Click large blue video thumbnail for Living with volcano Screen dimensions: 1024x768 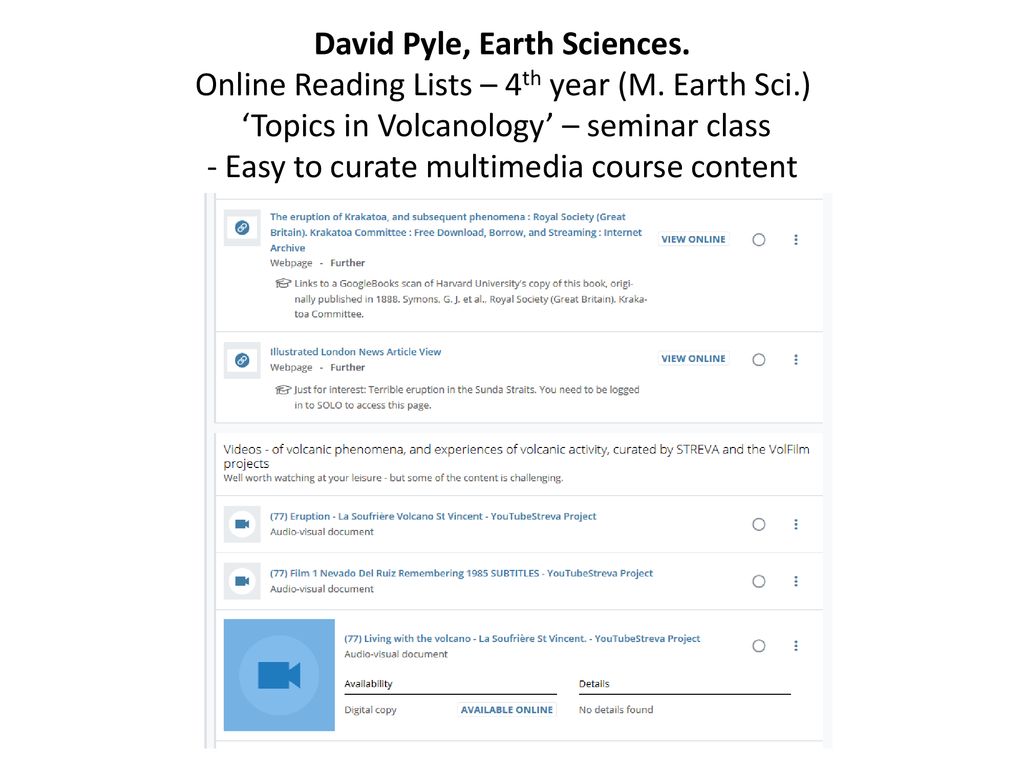[280, 675]
